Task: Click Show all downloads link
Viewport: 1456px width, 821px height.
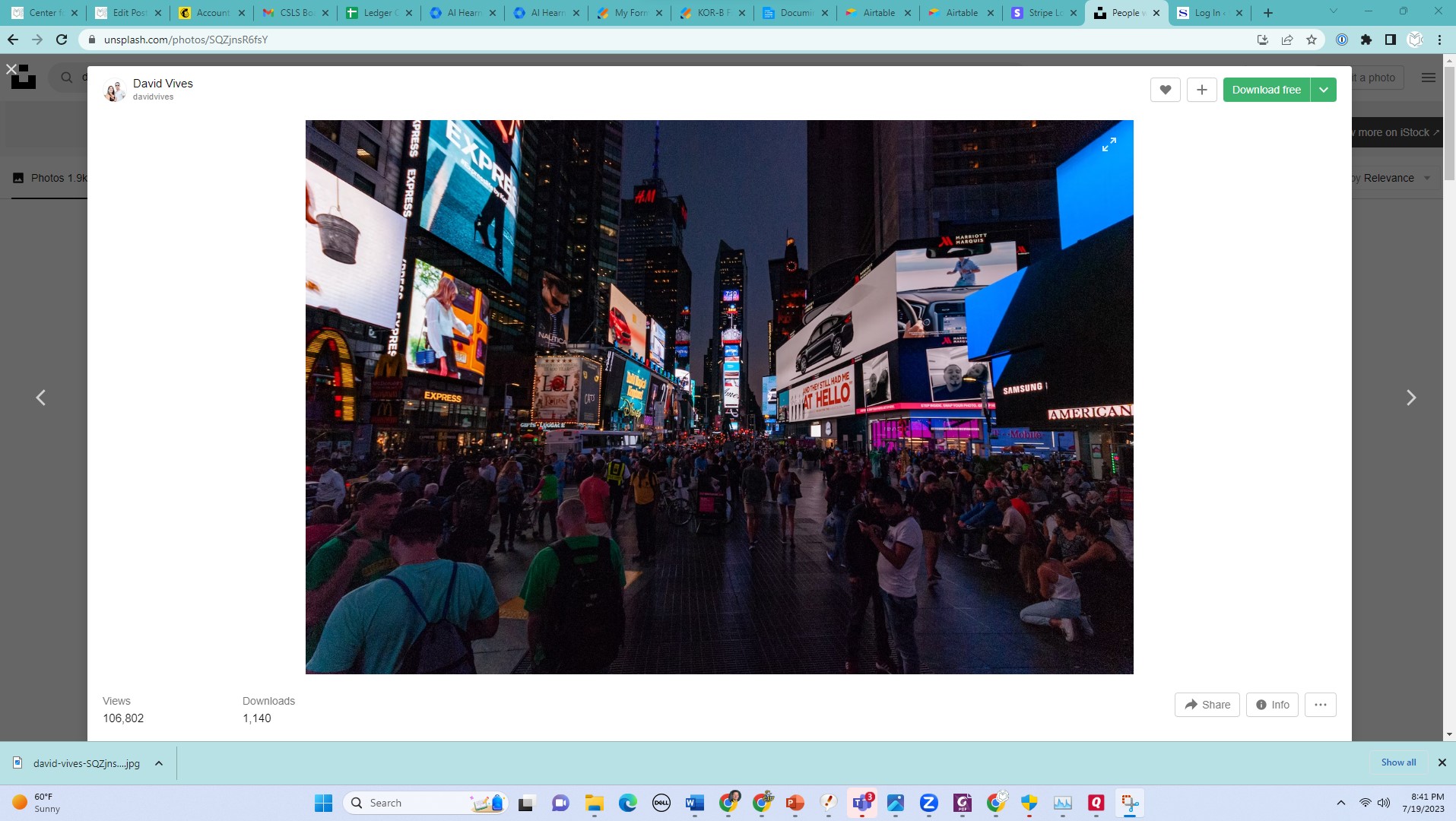Action: pos(1398,762)
